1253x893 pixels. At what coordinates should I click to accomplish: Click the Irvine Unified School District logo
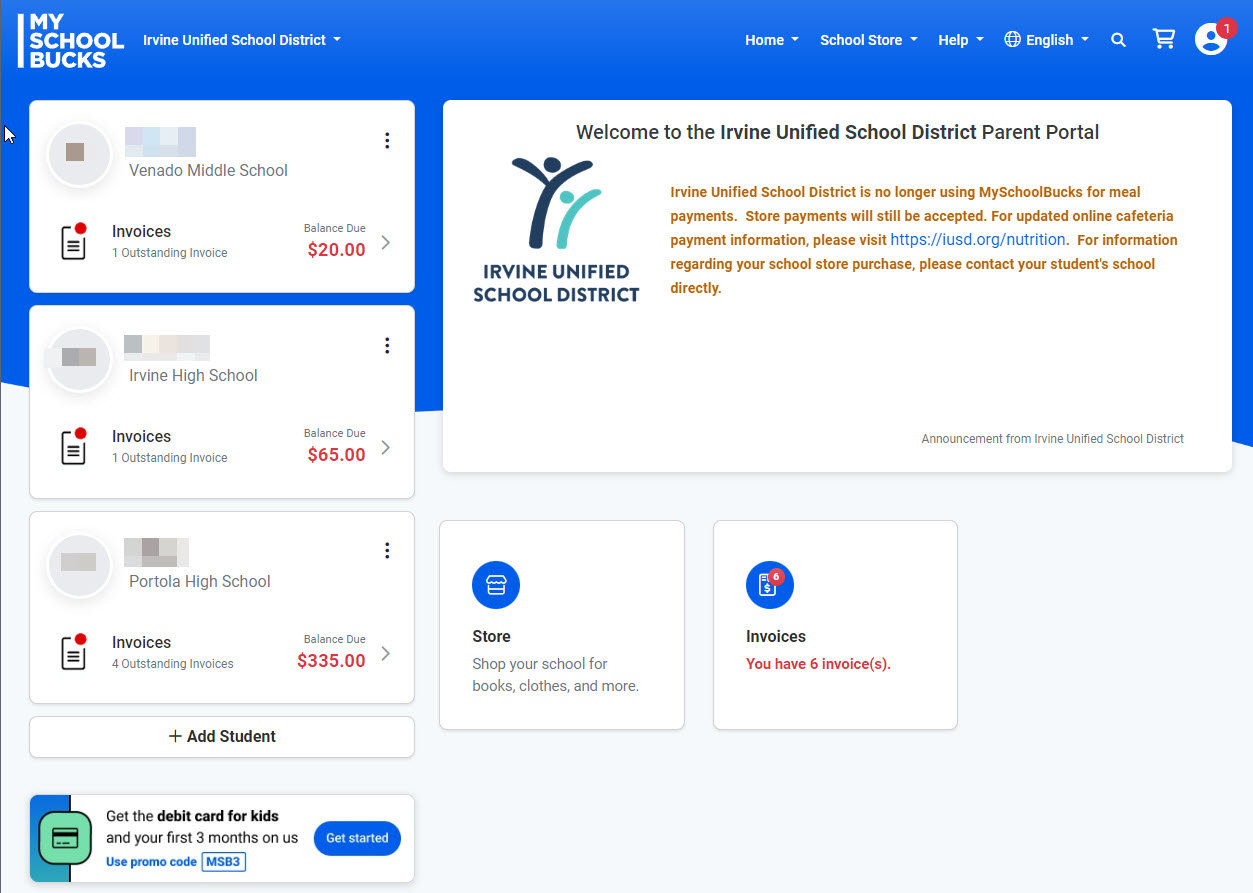pyautogui.click(x=556, y=229)
